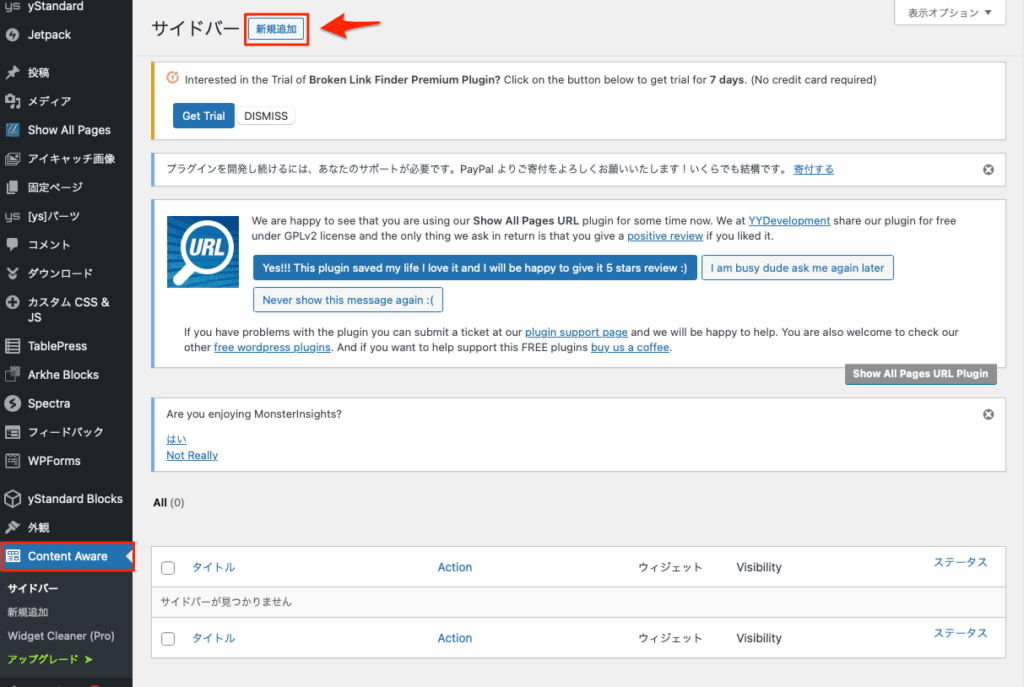Click the WPForms icon
Screen dimensions: 1024x687
click(12, 461)
